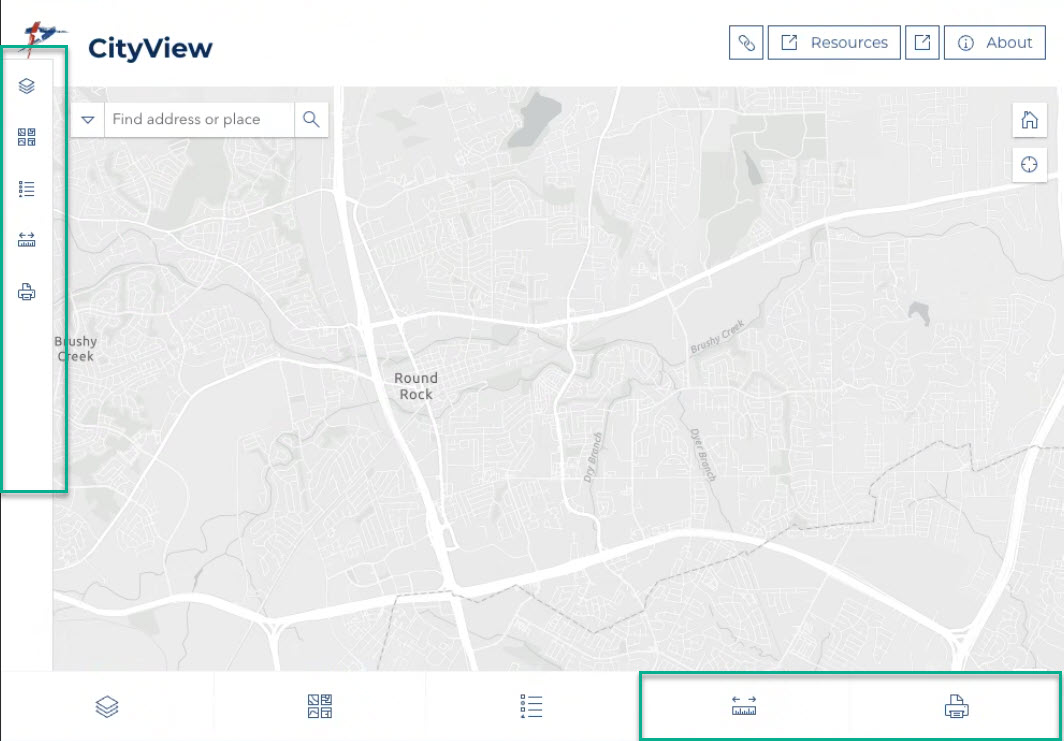Screen dimensions: 1064x741
Task: Open the print tool from the left sidebar
Action: pyautogui.click(x=26, y=292)
